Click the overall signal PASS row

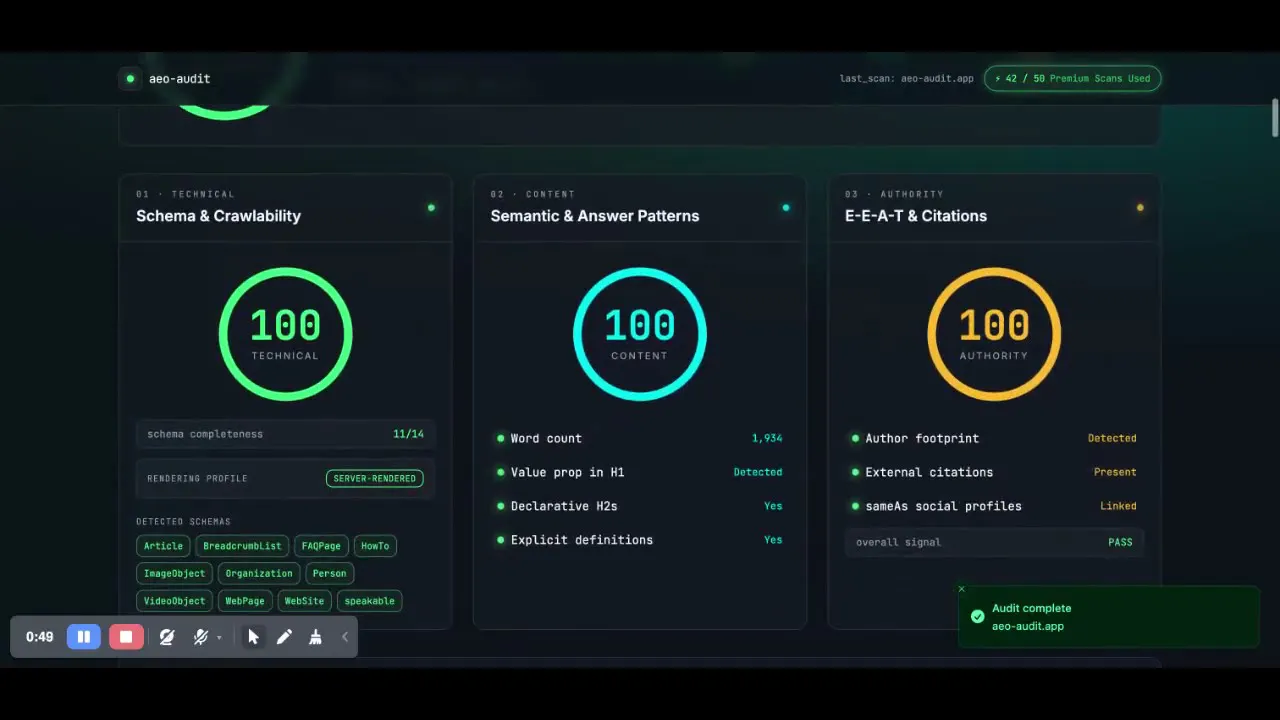coord(994,542)
